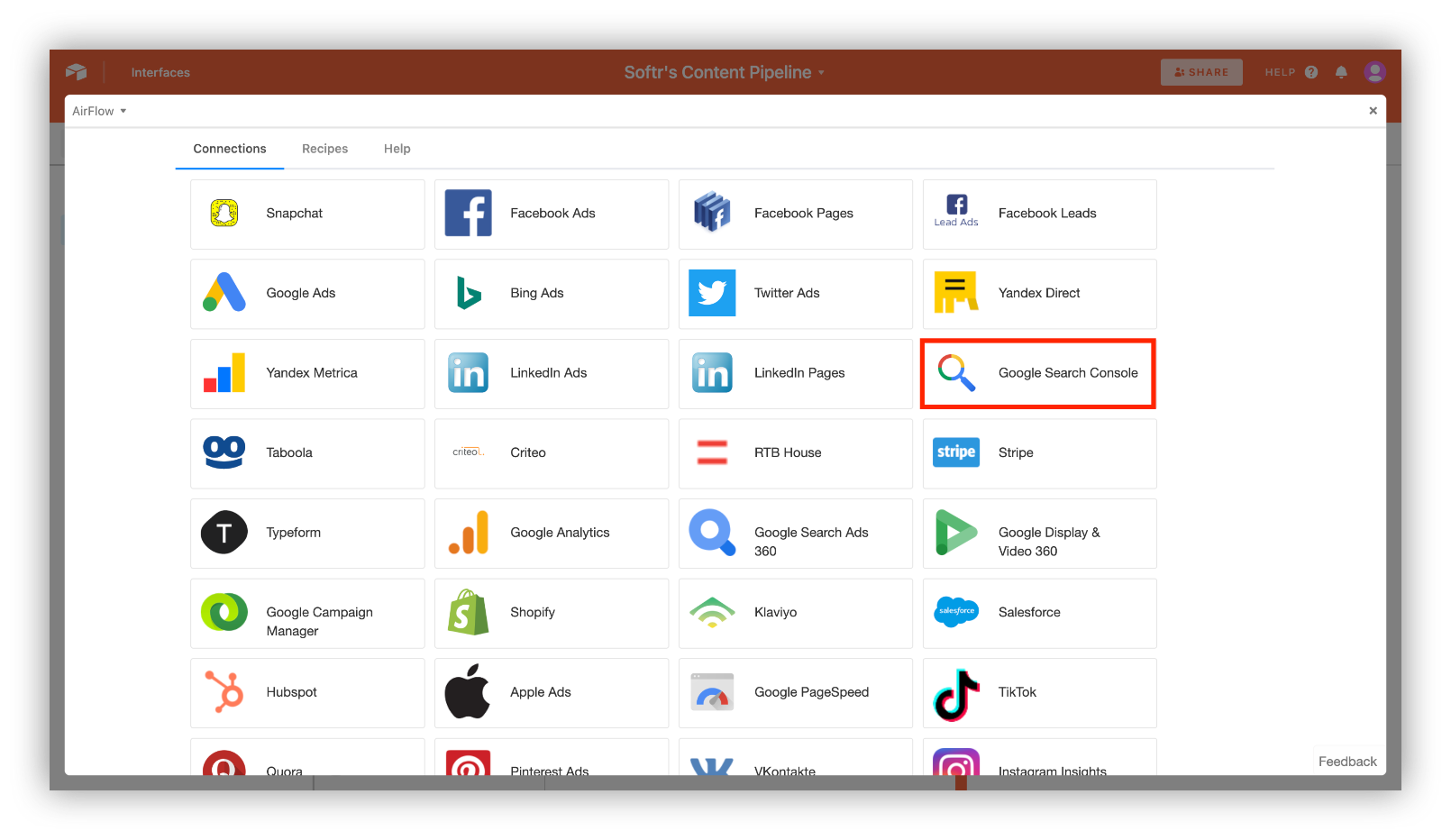Select the Yandex Direct label
Image resolution: width=1451 pixels, height=840 pixels.
[1039, 293]
